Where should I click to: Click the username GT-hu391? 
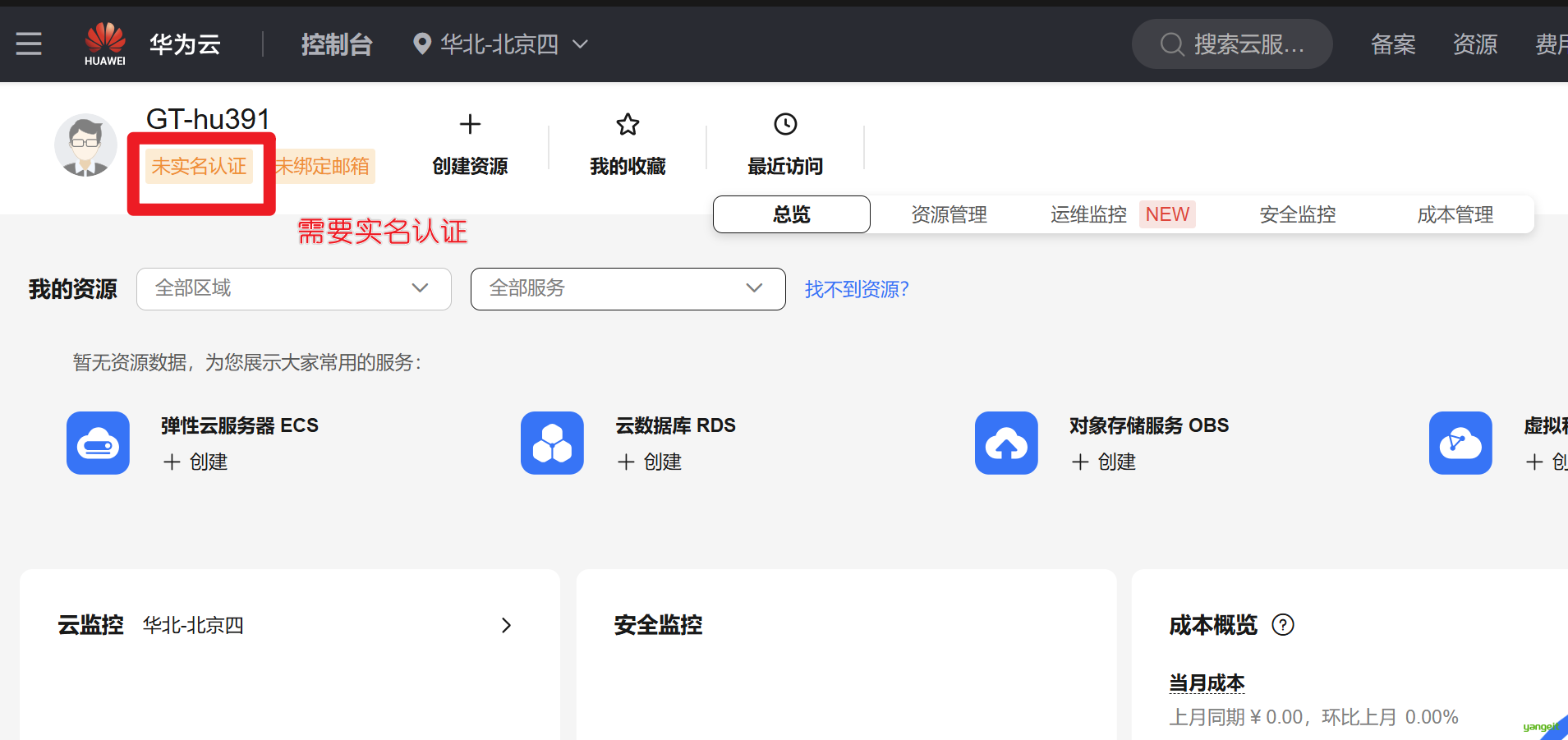tap(208, 119)
